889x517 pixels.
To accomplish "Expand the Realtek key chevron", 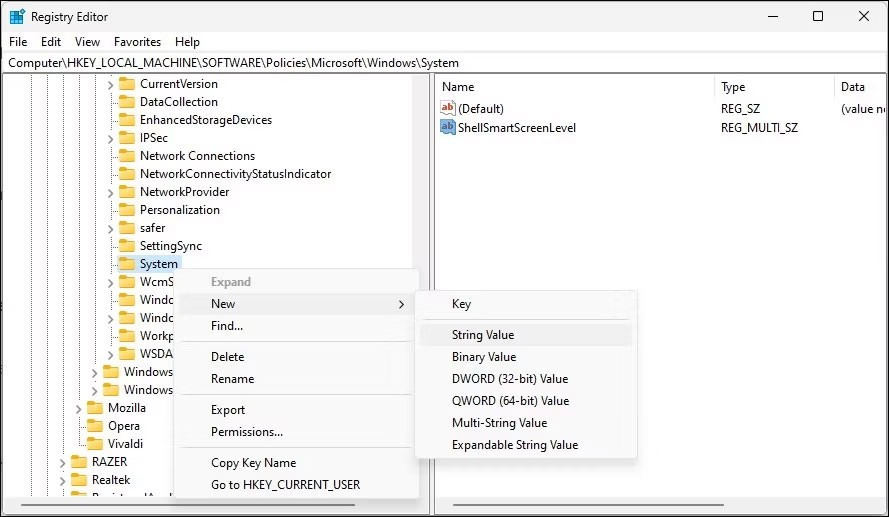I will tap(63, 480).
